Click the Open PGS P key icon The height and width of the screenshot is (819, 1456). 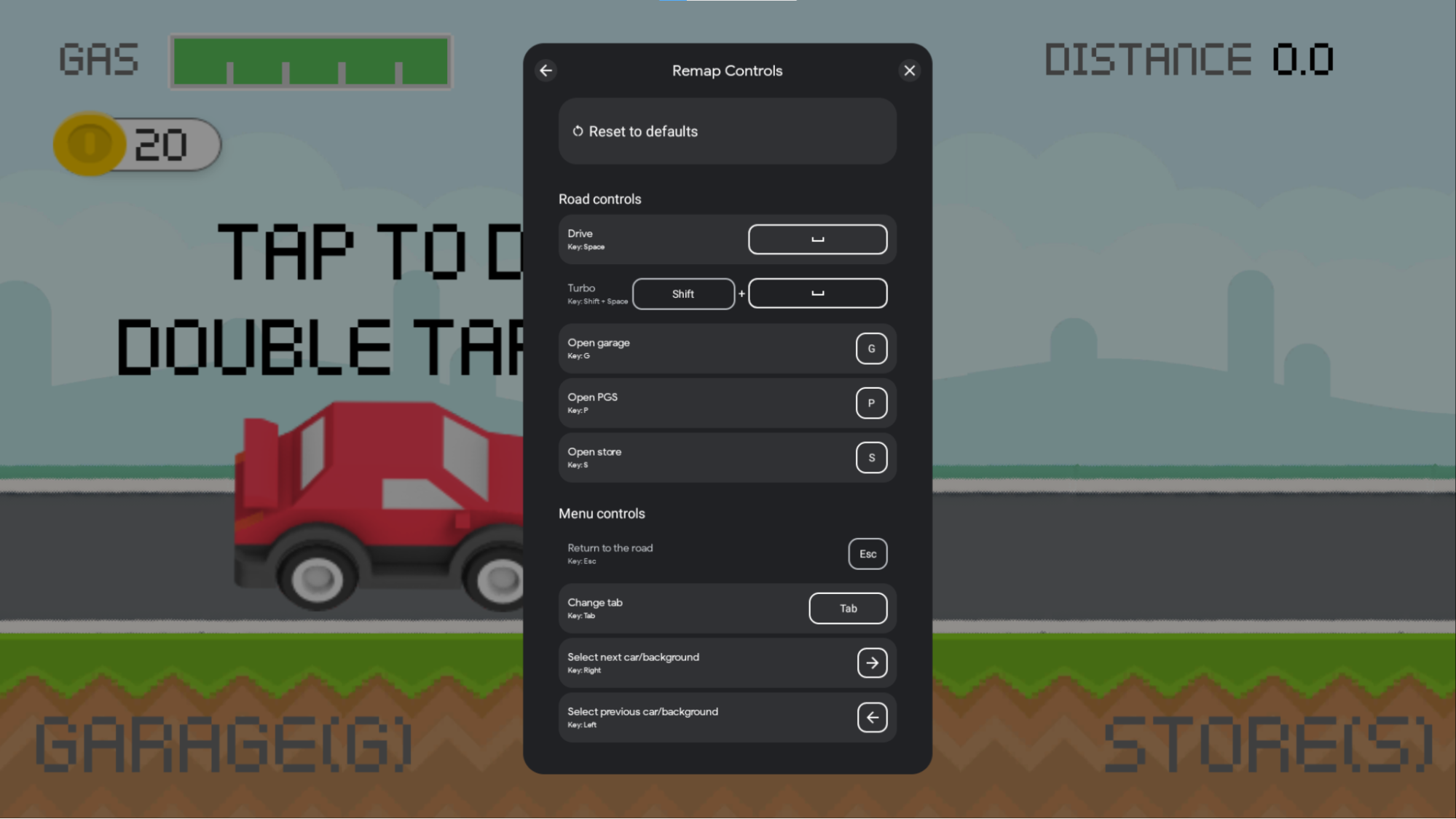(871, 403)
